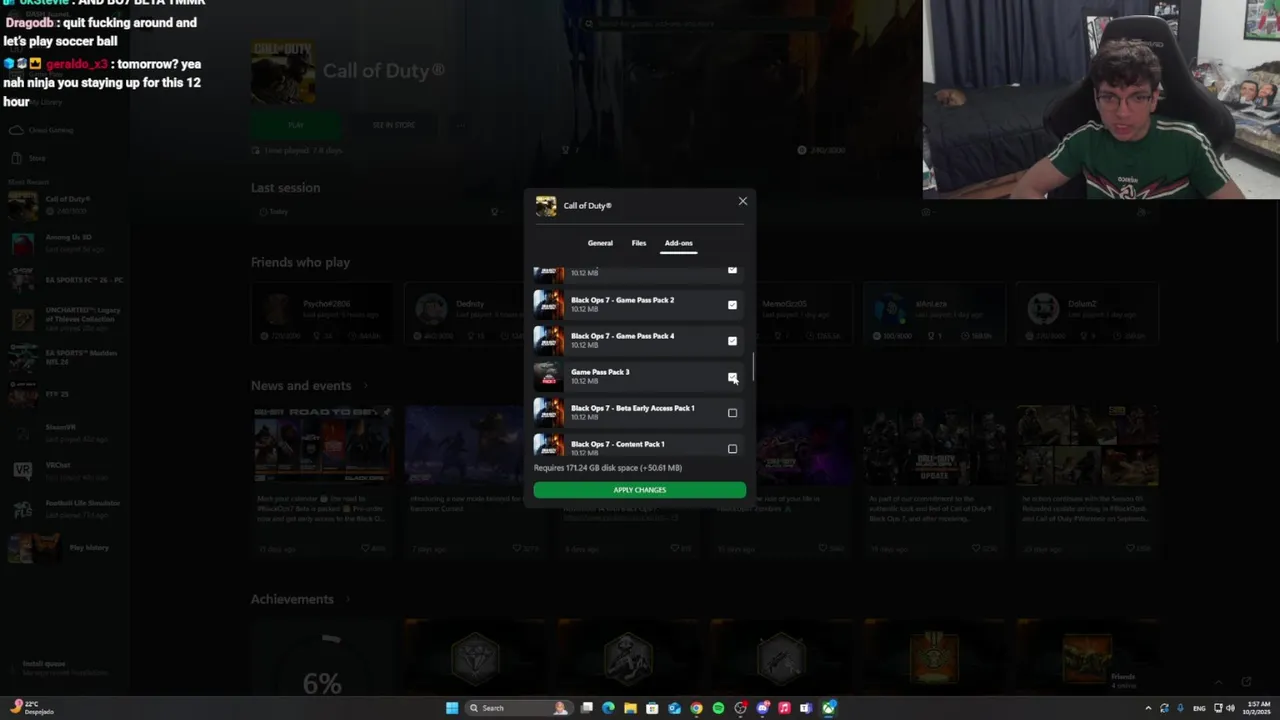Click the ENG language indicator
1280x720 pixels.
point(1199,708)
